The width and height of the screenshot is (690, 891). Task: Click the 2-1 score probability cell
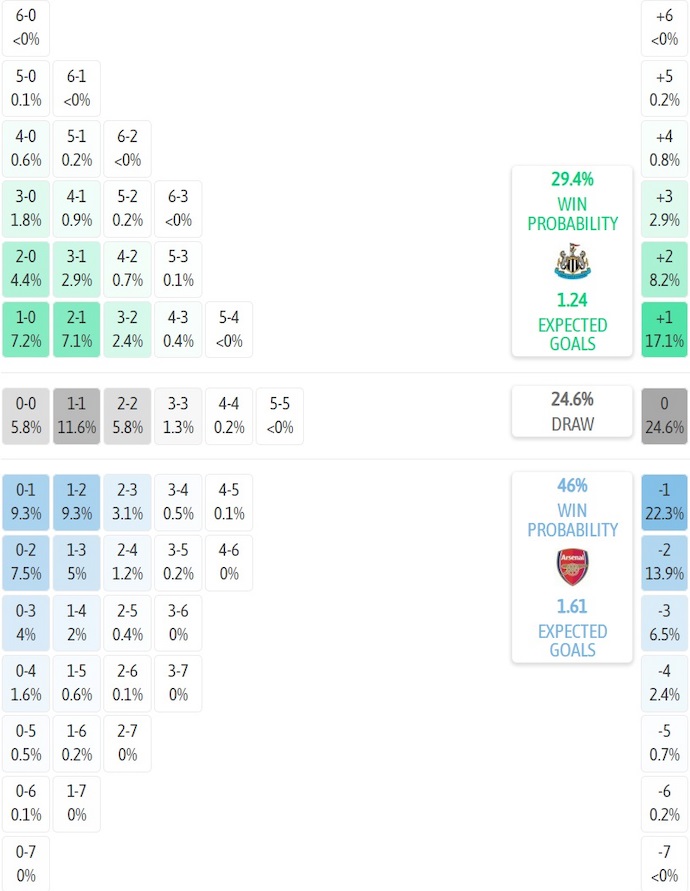[x=77, y=330]
